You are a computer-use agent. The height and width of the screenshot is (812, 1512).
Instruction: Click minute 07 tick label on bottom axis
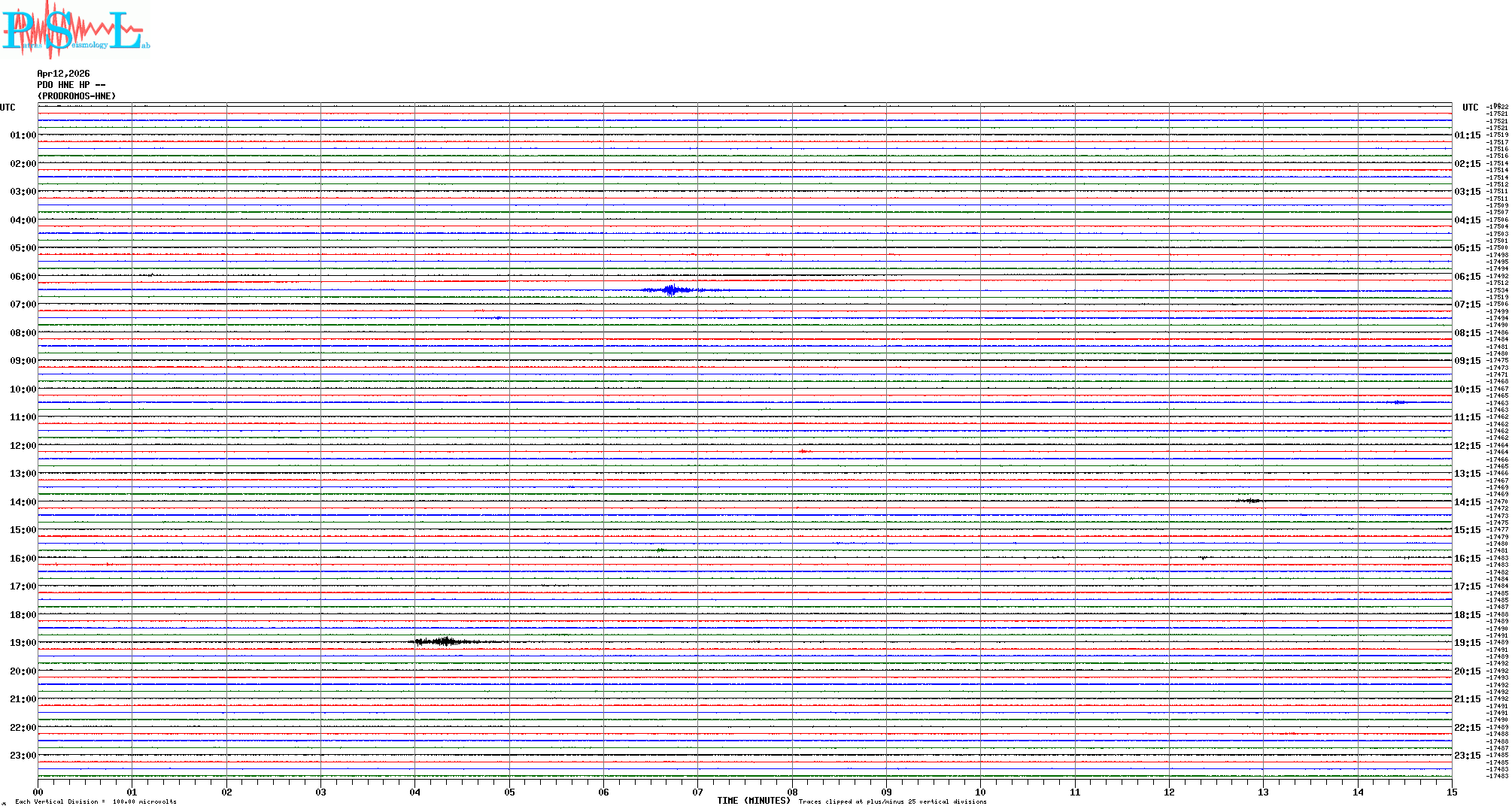(697, 792)
